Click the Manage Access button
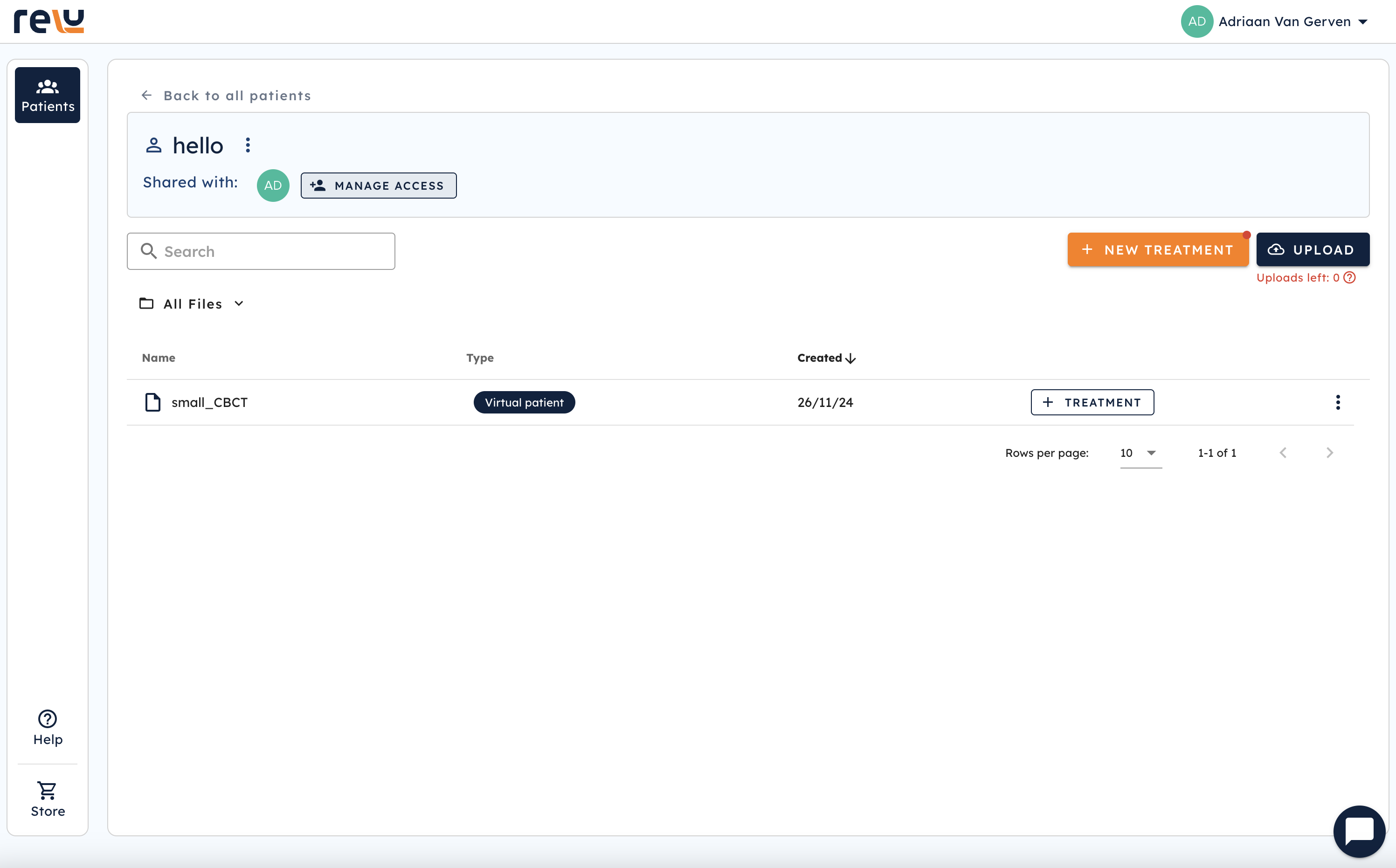The width and height of the screenshot is (1396, 868). point(378,186)
